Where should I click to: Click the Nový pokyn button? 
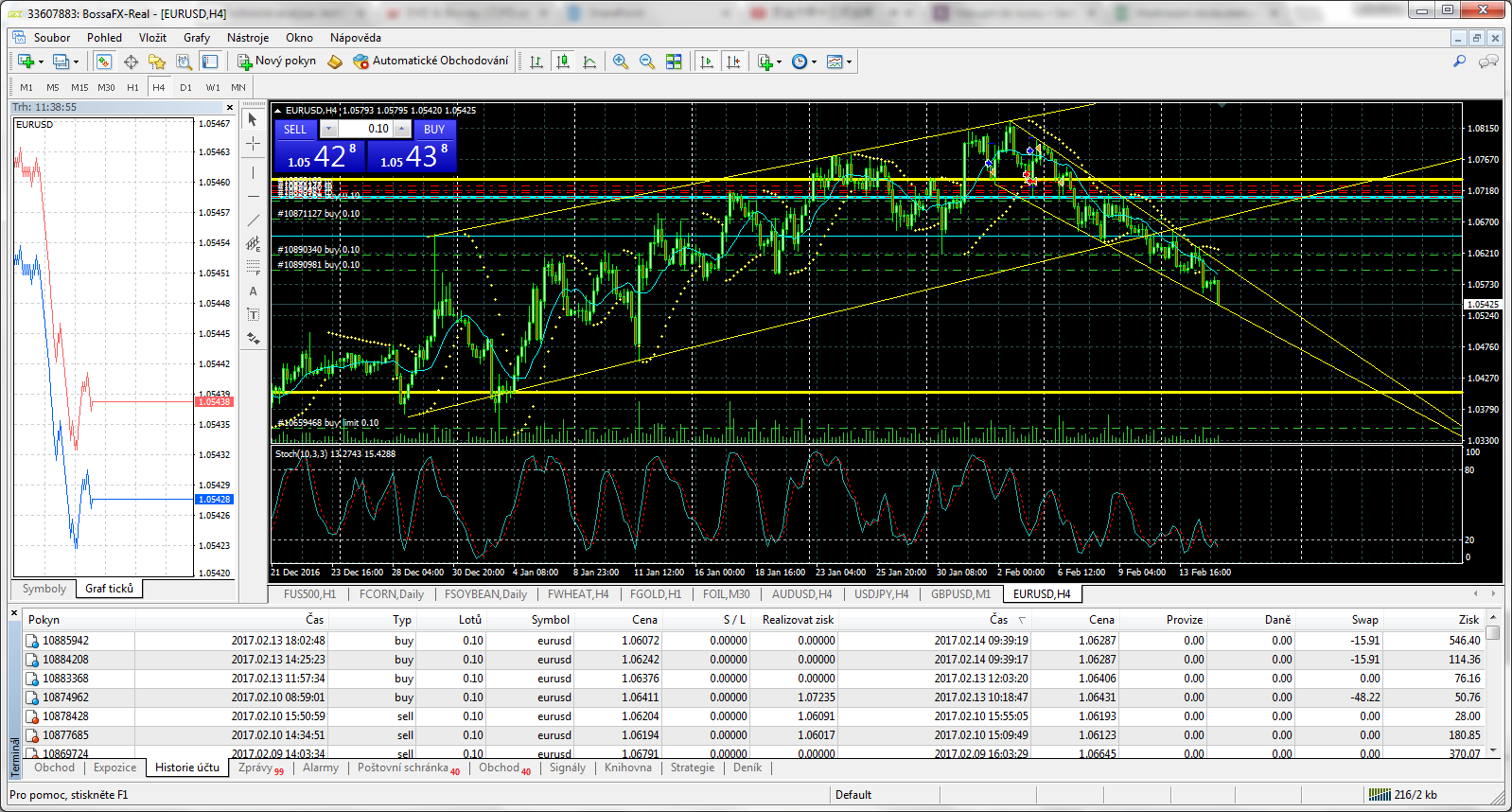(x=276, y=62)
